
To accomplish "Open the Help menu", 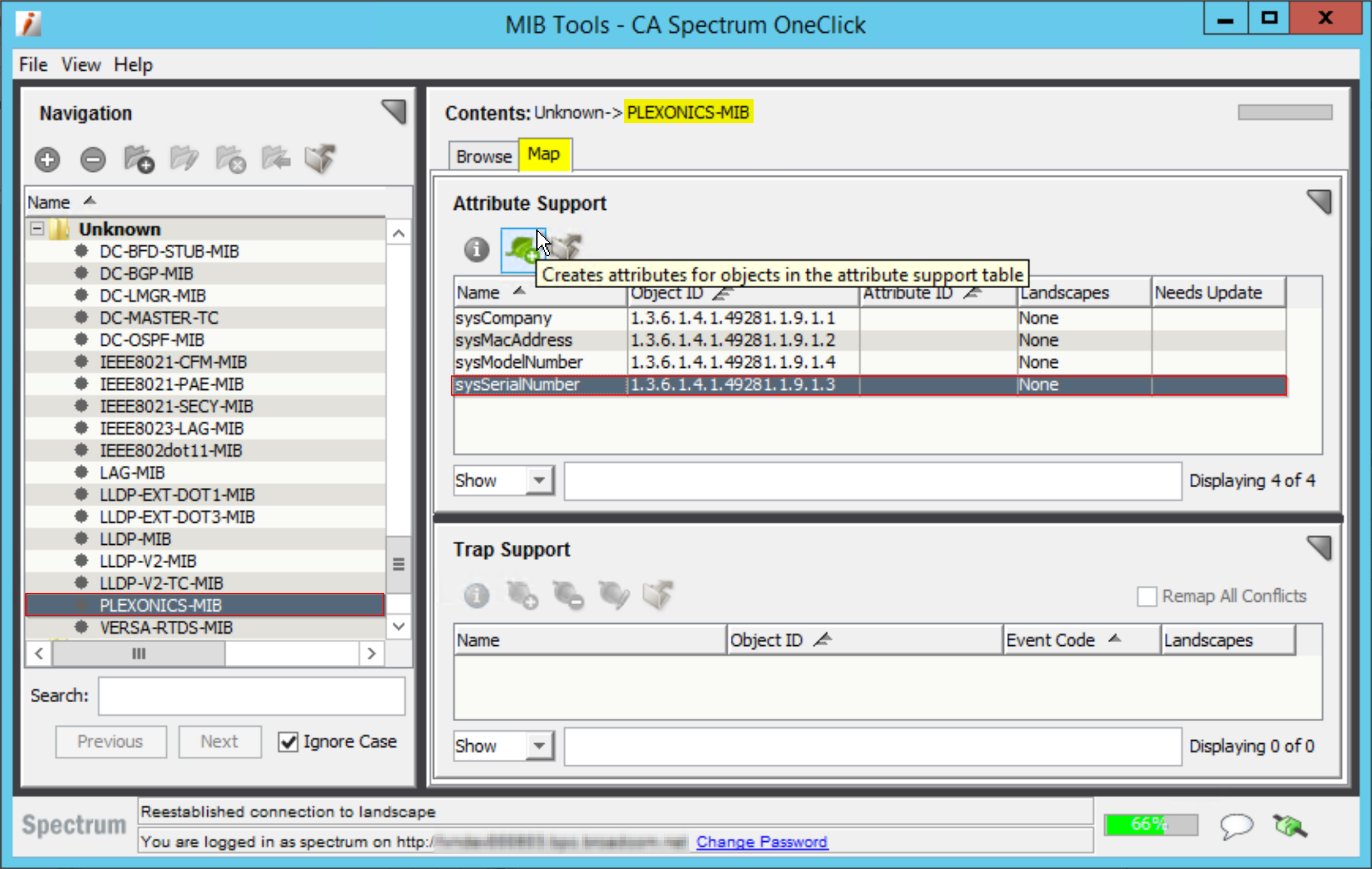I will (133, 64).
